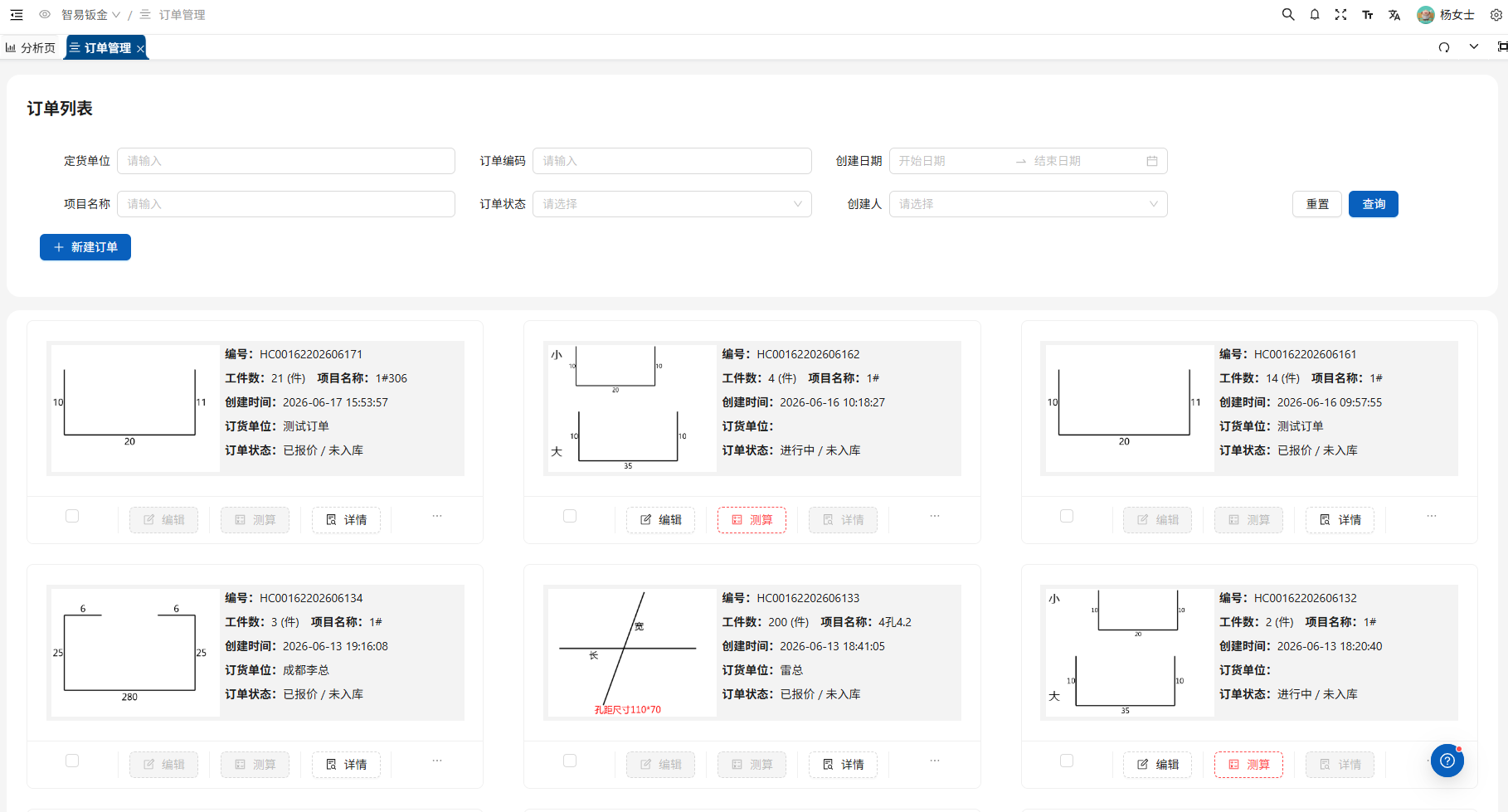The height and width of the screenshot is (812, 1508).
Task: Check the box for order HC00162202606133
Action: tap(570, 761)
